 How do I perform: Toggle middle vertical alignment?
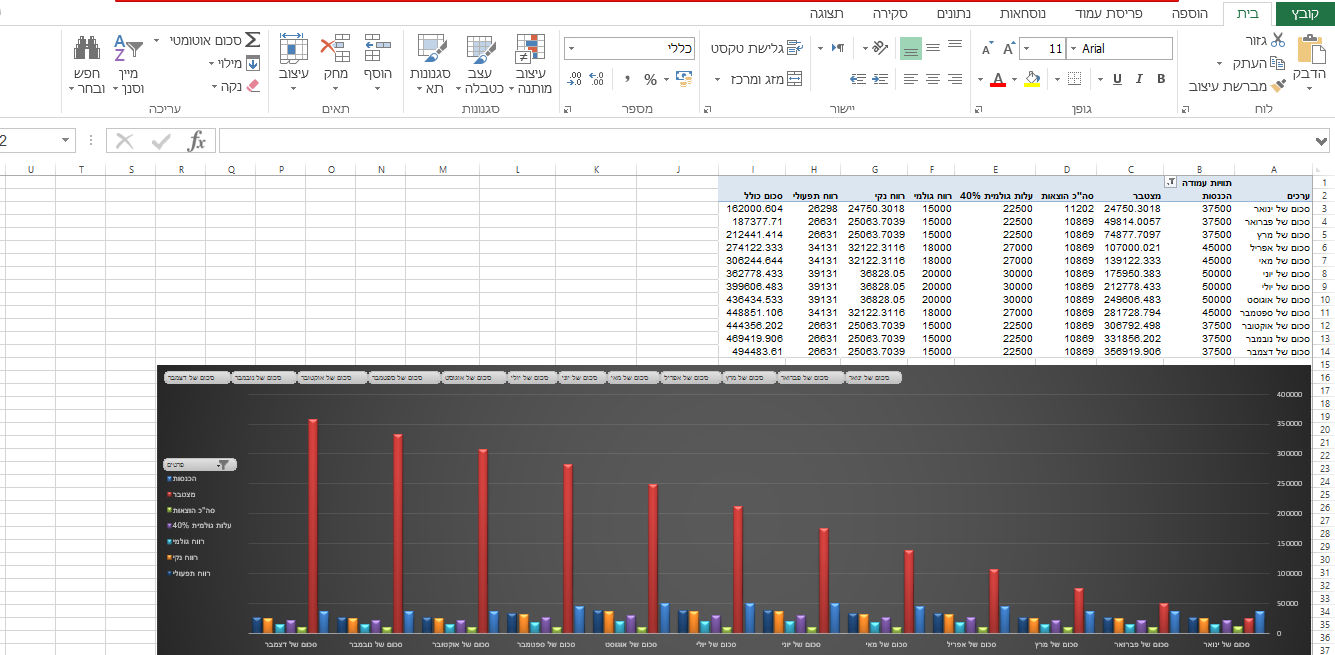[933, 47]
